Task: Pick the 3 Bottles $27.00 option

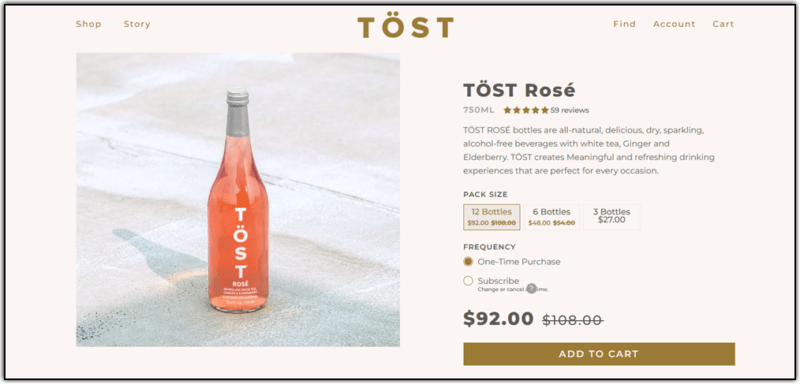Action: 611,217
